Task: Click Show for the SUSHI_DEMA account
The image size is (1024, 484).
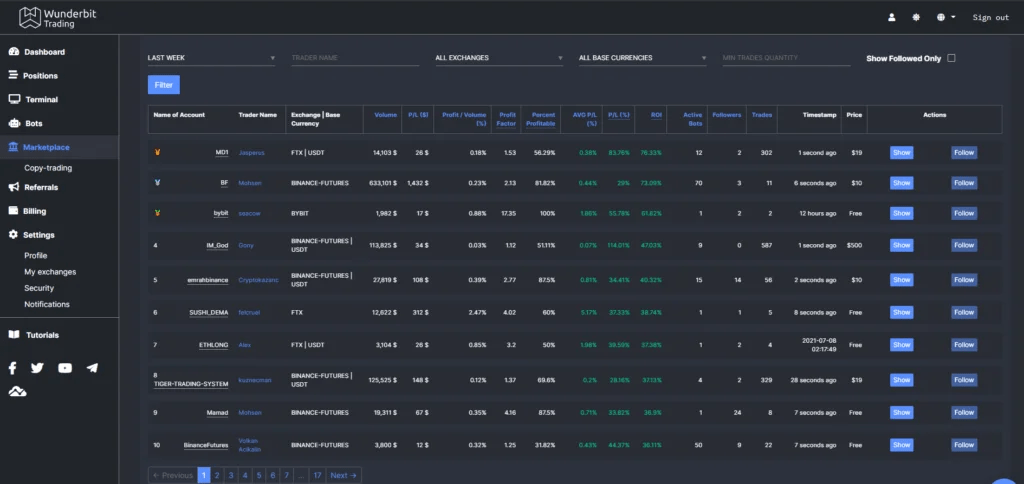Action: click(x=901, y=312)
